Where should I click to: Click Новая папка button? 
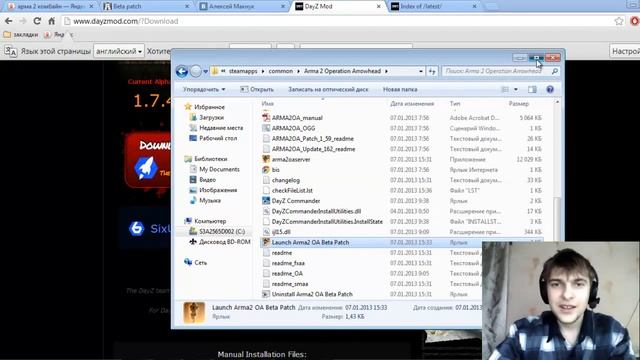click(400, 89)
